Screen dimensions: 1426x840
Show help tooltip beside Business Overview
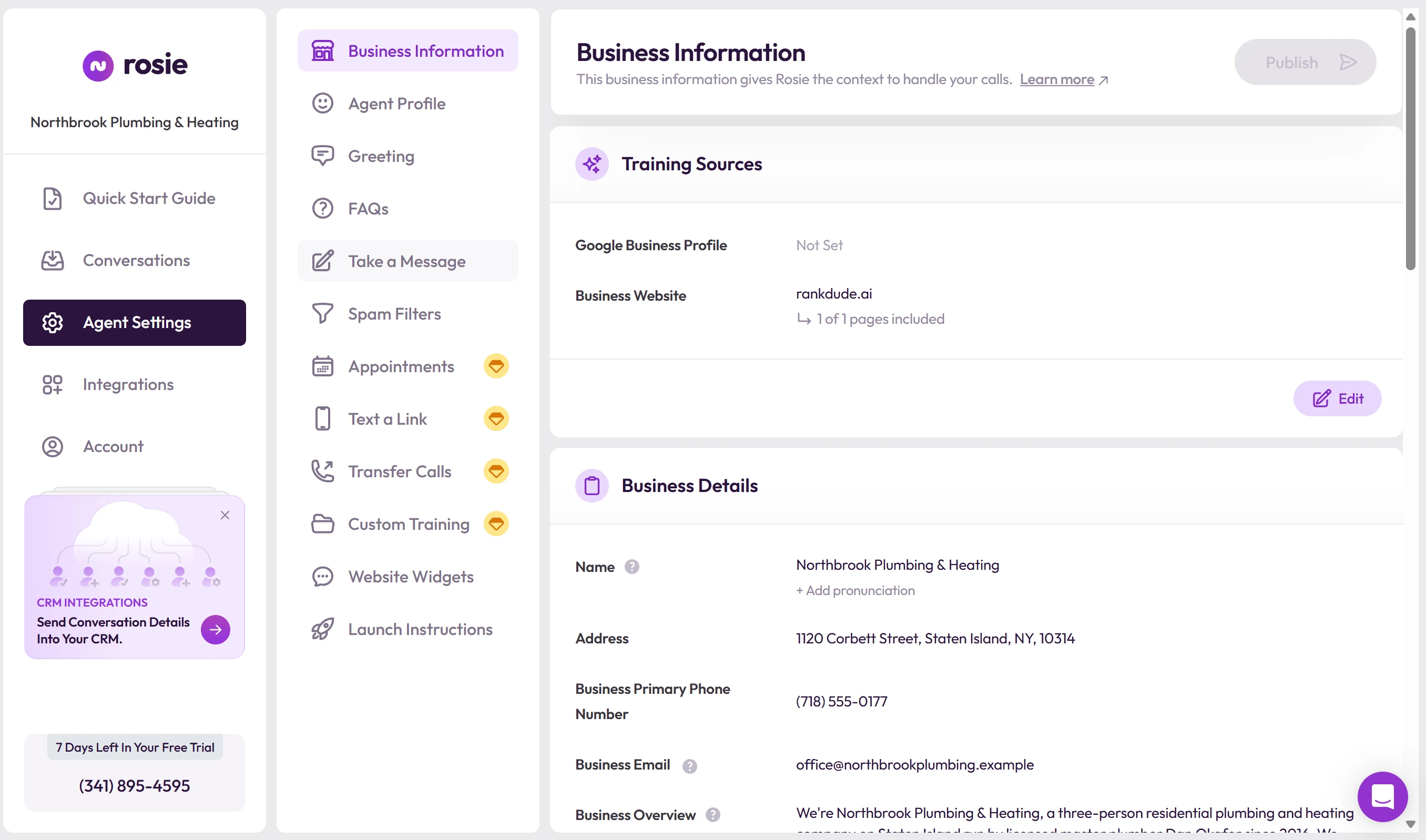coord(712,815)
